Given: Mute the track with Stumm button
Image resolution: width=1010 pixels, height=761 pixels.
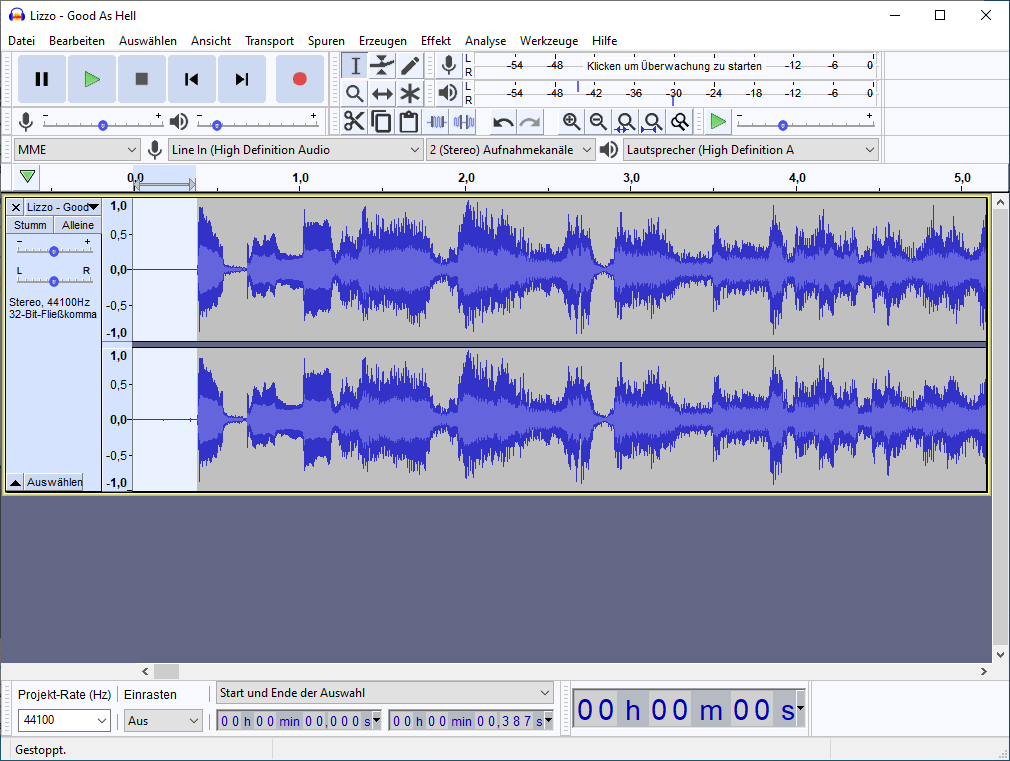Looking at the screenshot, I should coord(30,225).
